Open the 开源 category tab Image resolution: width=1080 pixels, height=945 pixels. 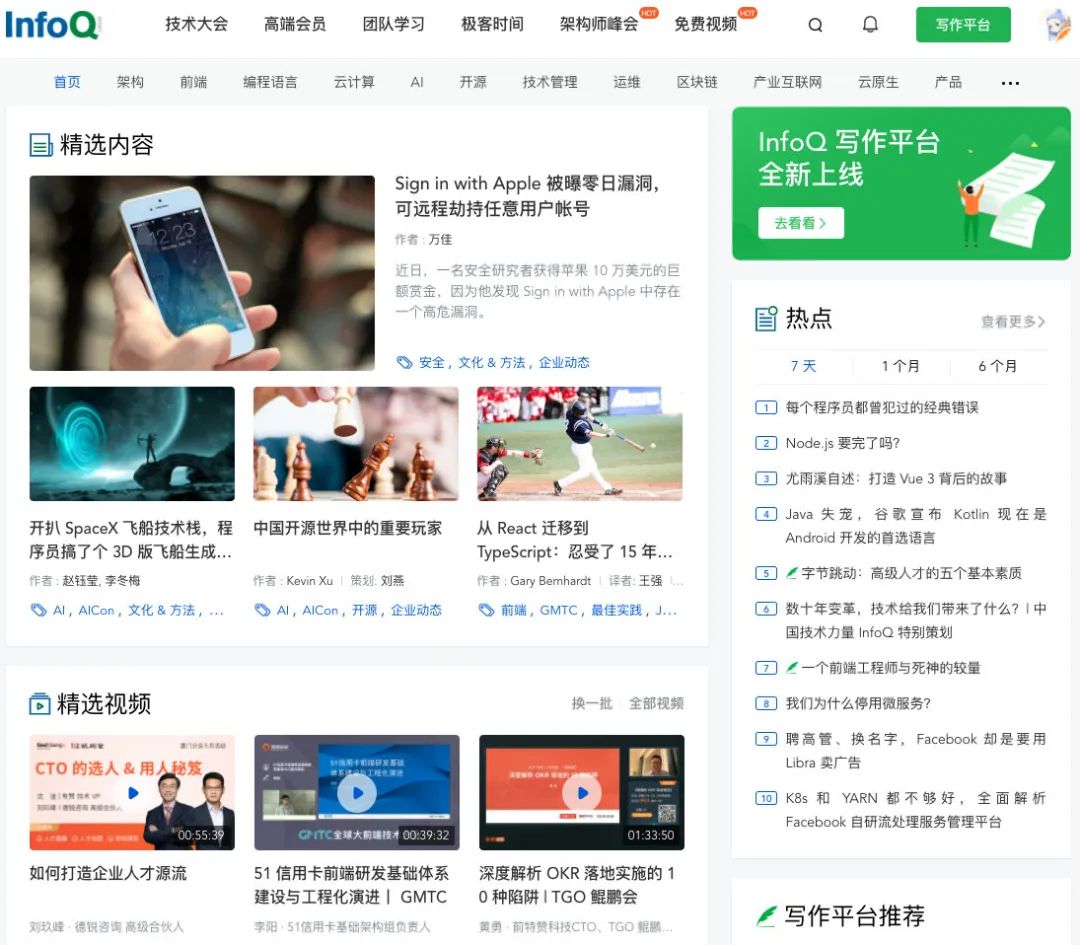tap(473, 82)
